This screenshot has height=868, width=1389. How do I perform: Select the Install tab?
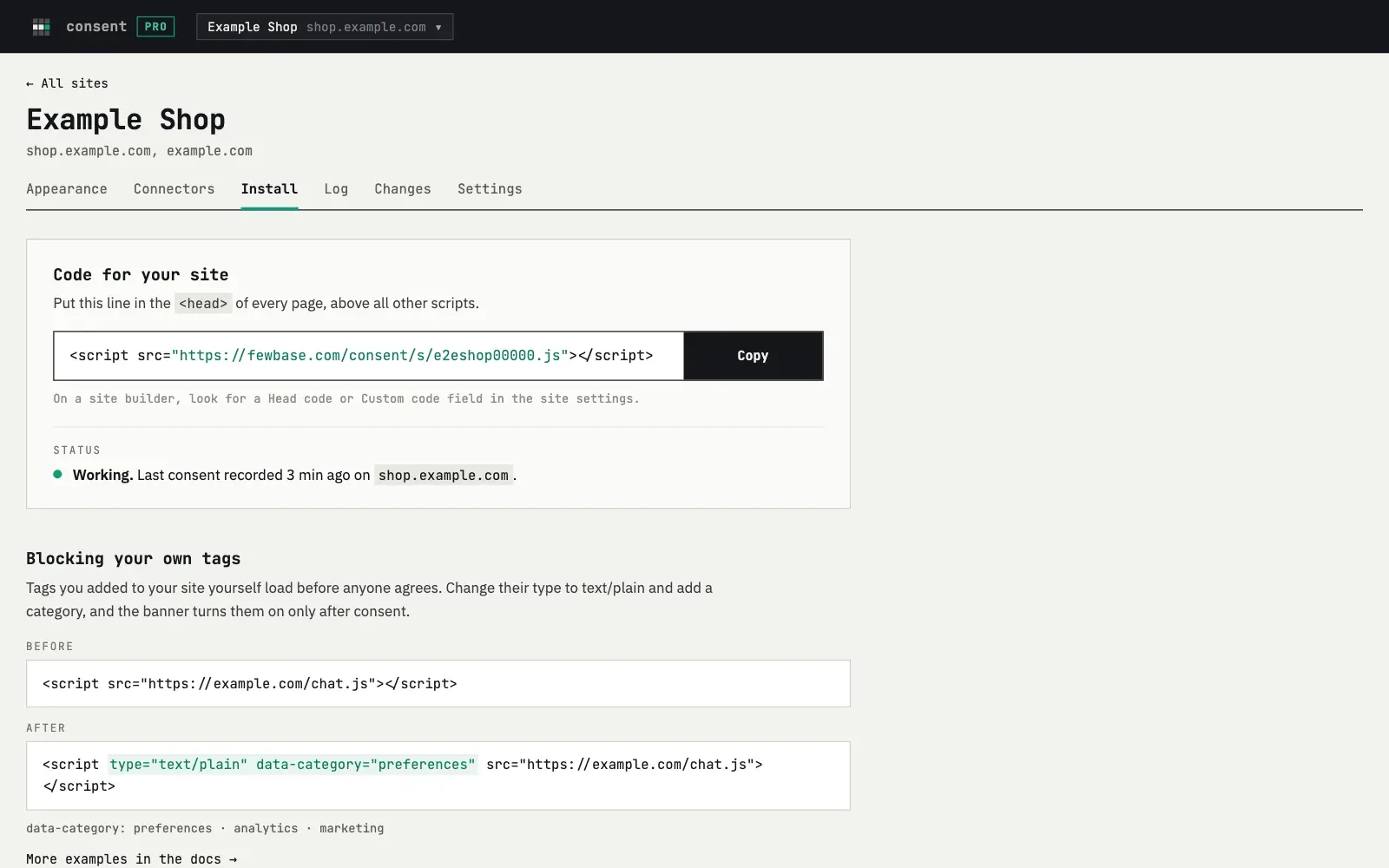coord(269,189)
